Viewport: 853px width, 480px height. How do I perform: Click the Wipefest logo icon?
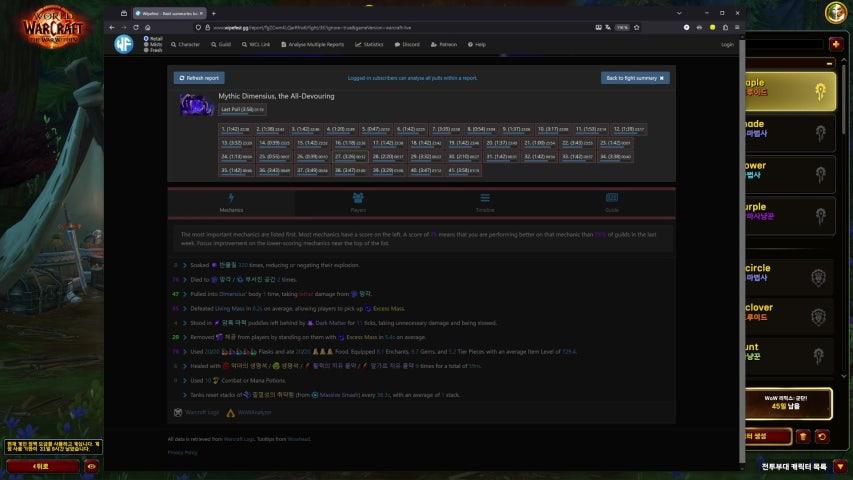coord(123,44)
